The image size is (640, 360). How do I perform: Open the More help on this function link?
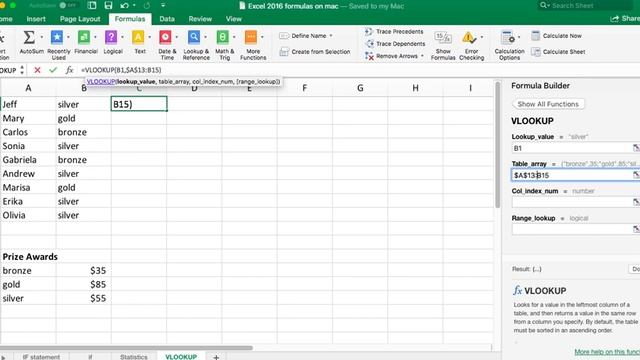click(x=607, y=351)
